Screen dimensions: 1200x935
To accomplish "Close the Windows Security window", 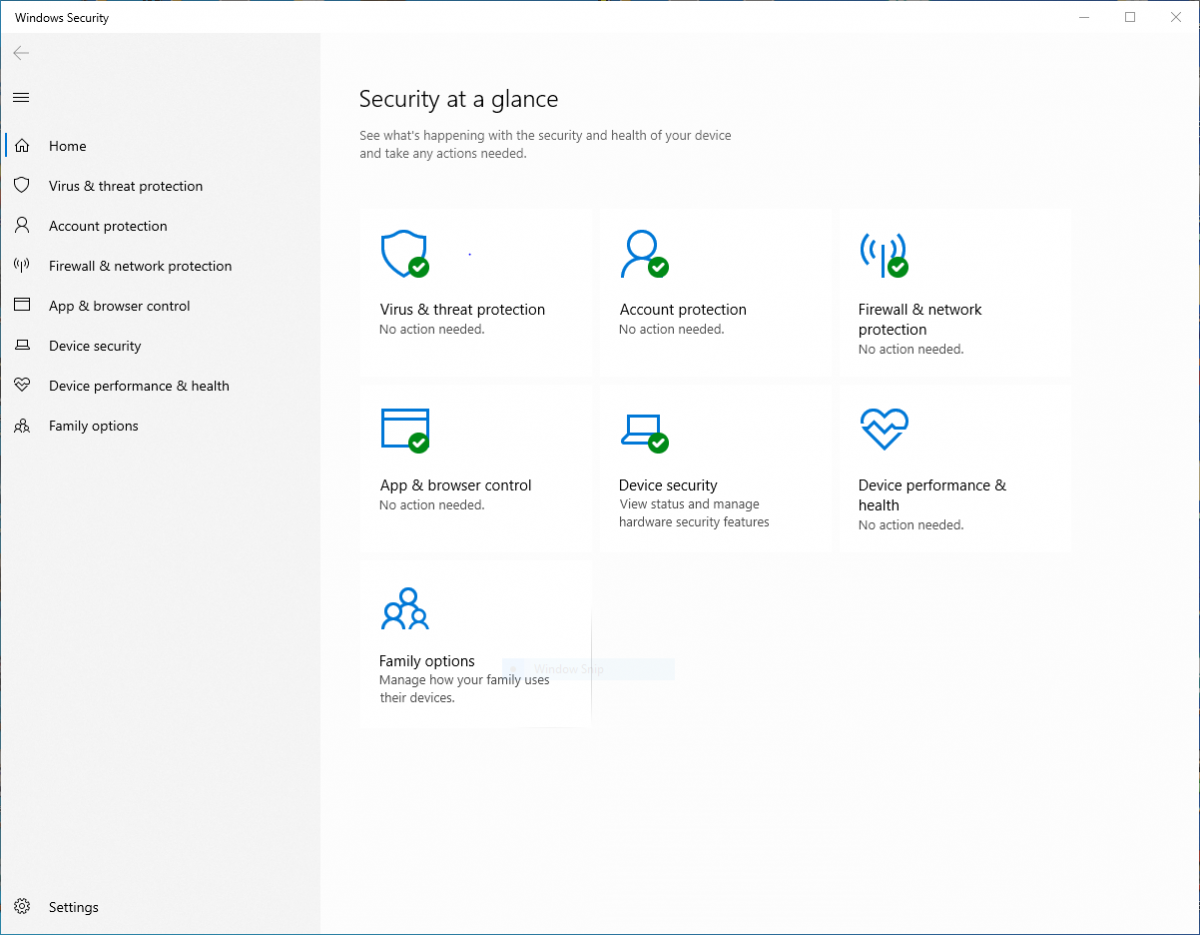I will point(1176,17).
